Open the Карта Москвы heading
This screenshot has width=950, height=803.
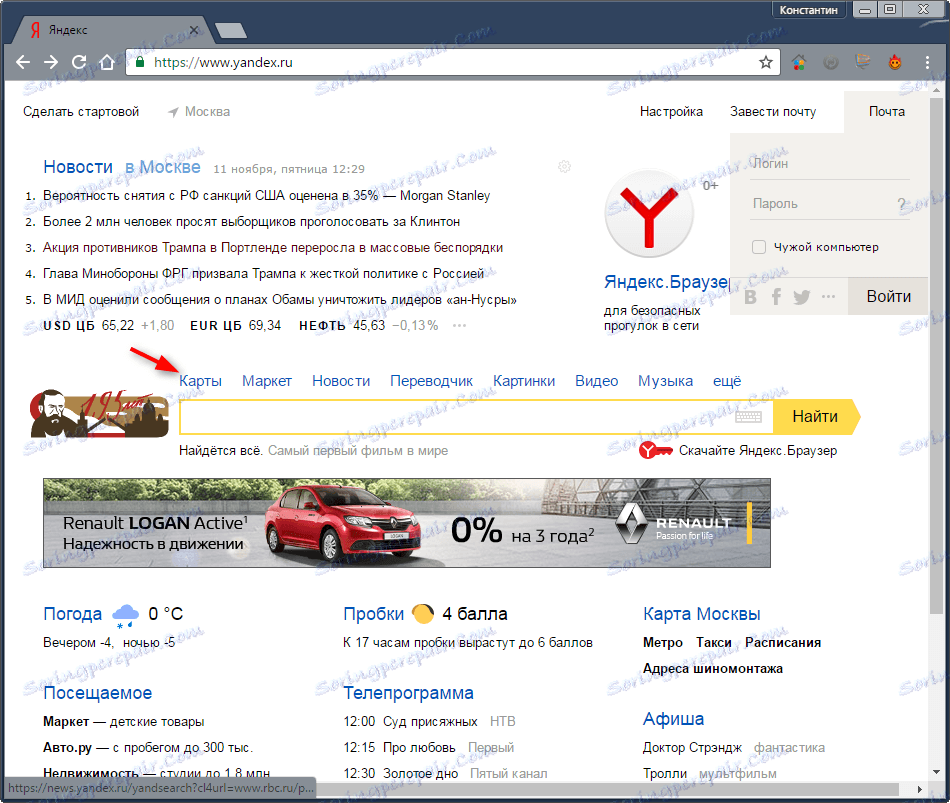[x=702, y=614]
